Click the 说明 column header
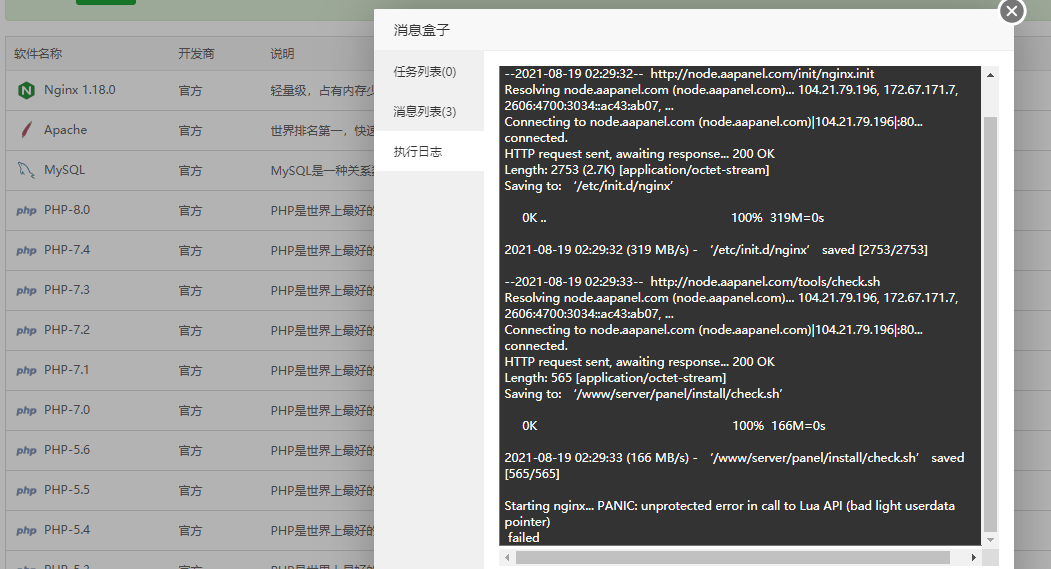1051x569 pixels. coord(282,54)
